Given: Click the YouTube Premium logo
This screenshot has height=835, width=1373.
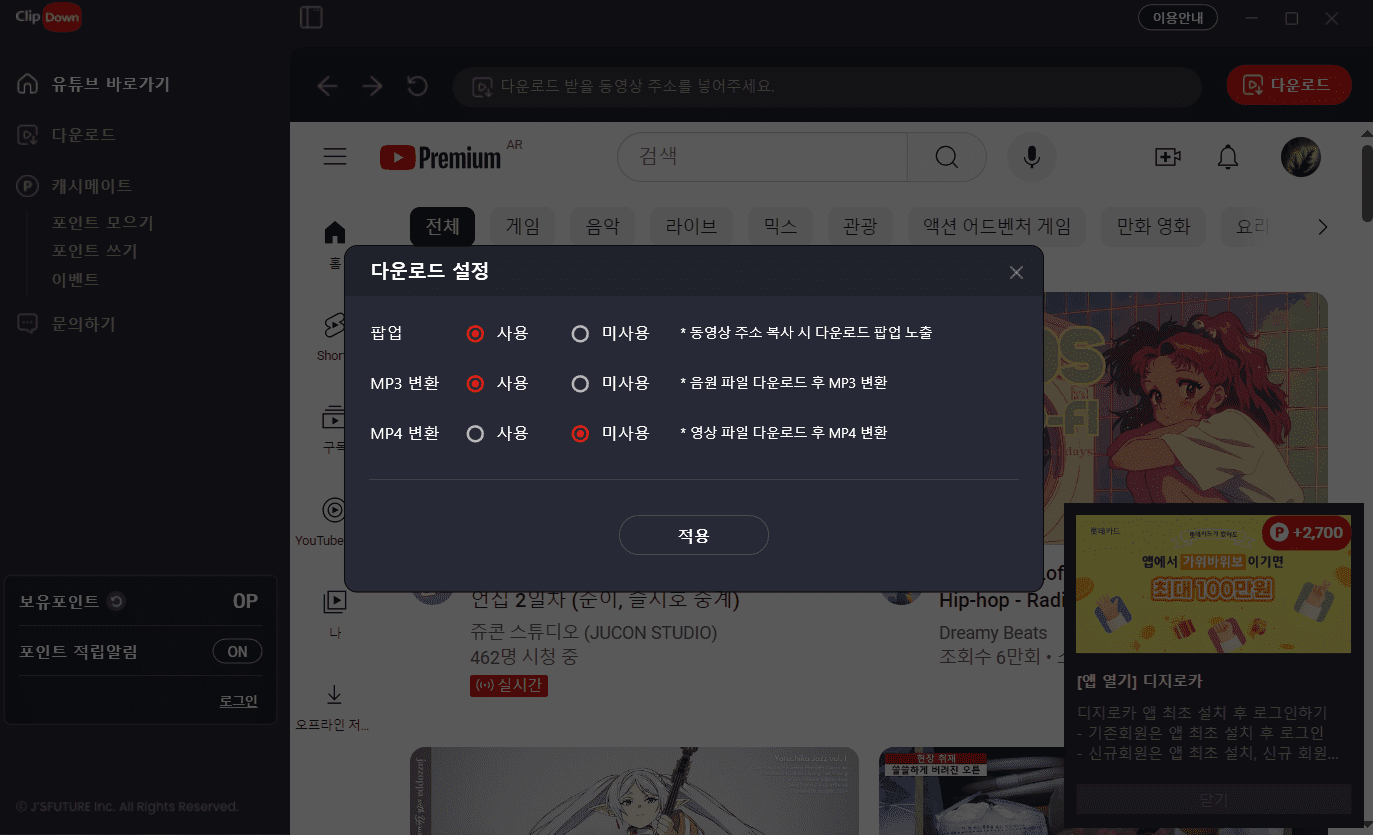Looking at the screenshot, I should pyautogui.click(x=441, y=157).
